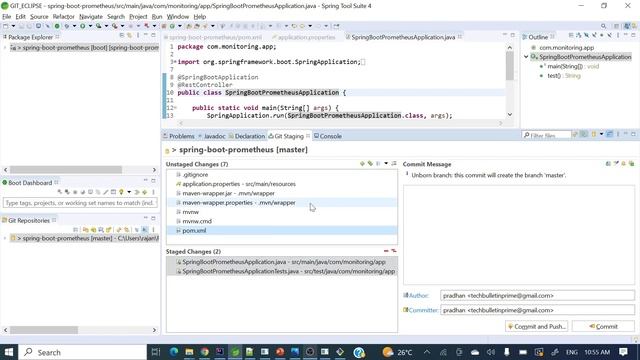Open File menu
The height and width of the screenshot is (360, 640).
point(7,17)
